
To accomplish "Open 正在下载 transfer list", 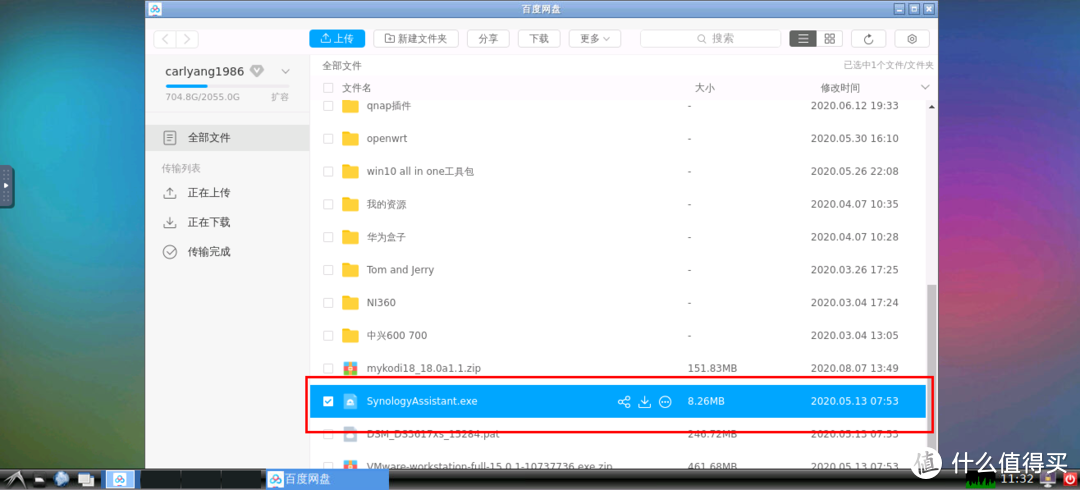I will pos(197,223).
